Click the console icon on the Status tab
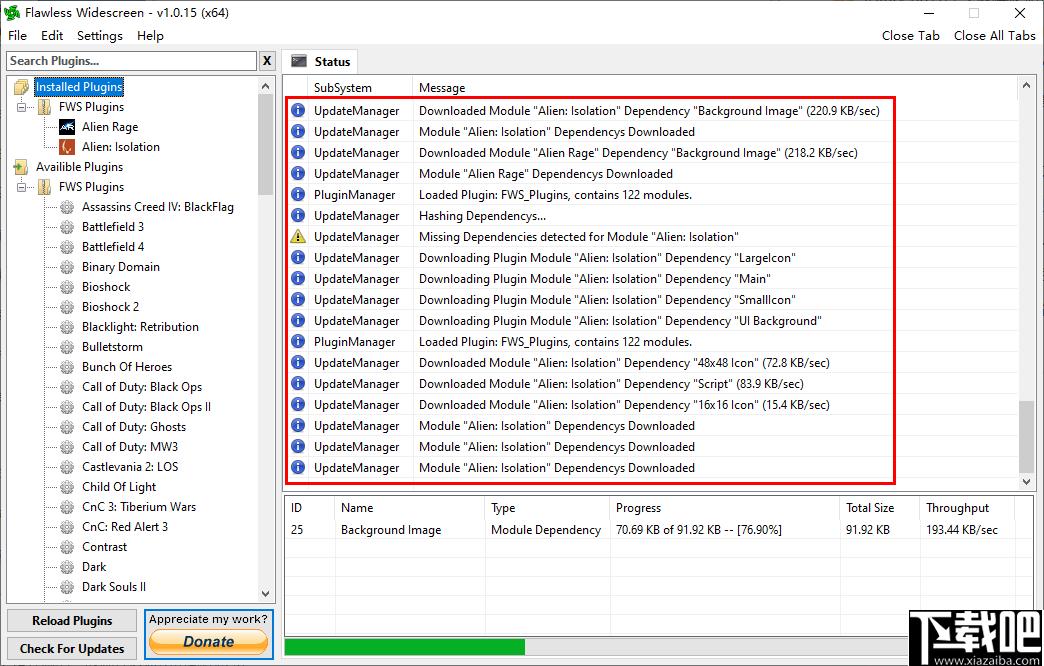This screenshot has height=666, width=1044. pyautogui.click(x=299, y=61)
